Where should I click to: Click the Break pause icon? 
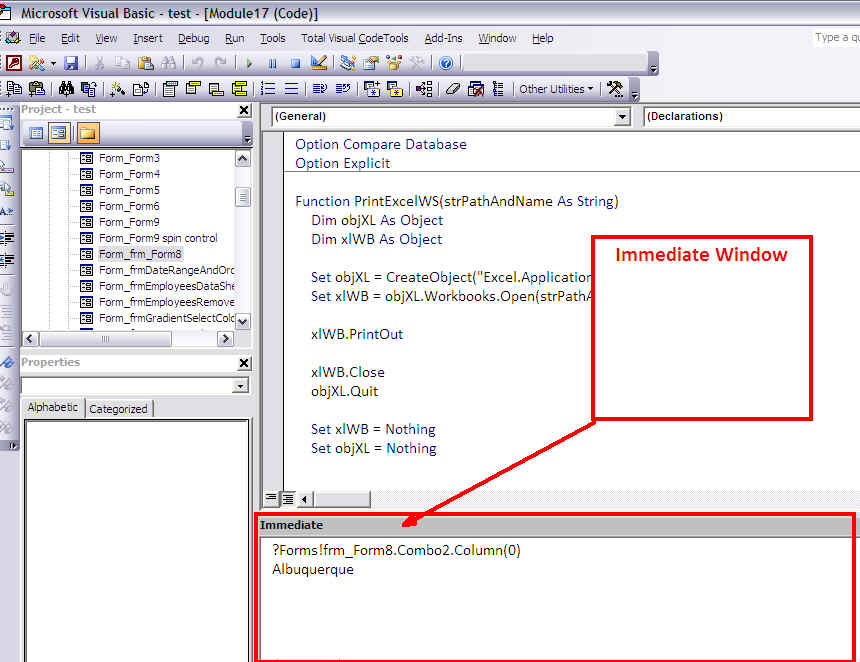[273, 64]
